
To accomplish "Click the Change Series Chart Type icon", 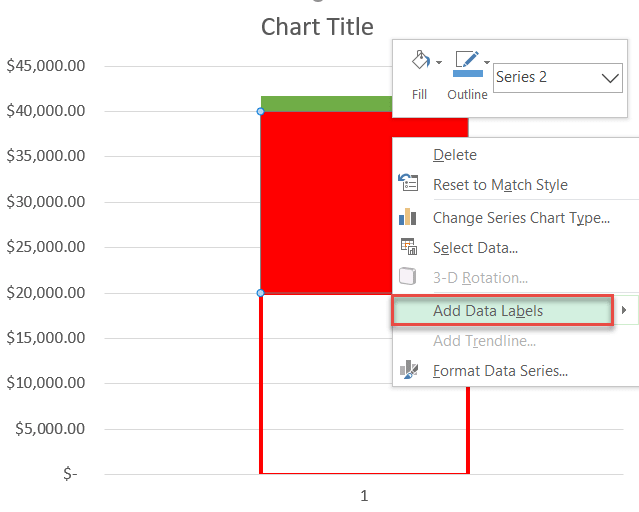I will 408,217.
